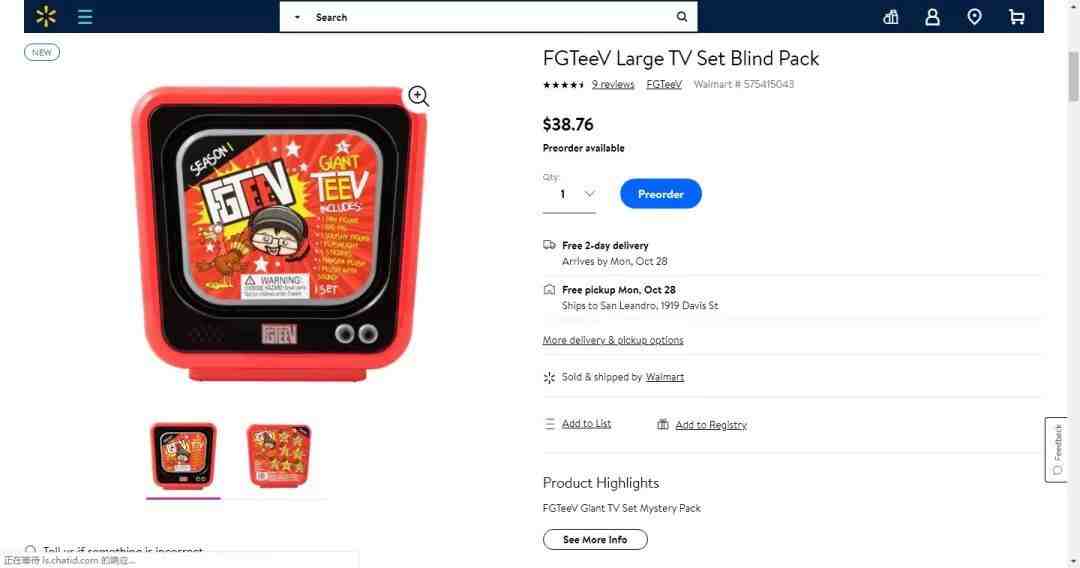Click the search magnifier icon
This screenshot has width=1080, height=568.
(x=681, y=17)
